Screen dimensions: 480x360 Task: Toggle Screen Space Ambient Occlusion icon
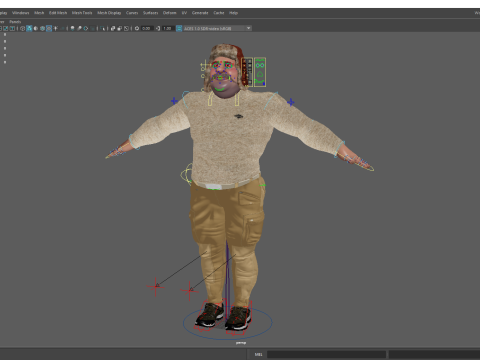pyautogui.click(x=72, y=28)
